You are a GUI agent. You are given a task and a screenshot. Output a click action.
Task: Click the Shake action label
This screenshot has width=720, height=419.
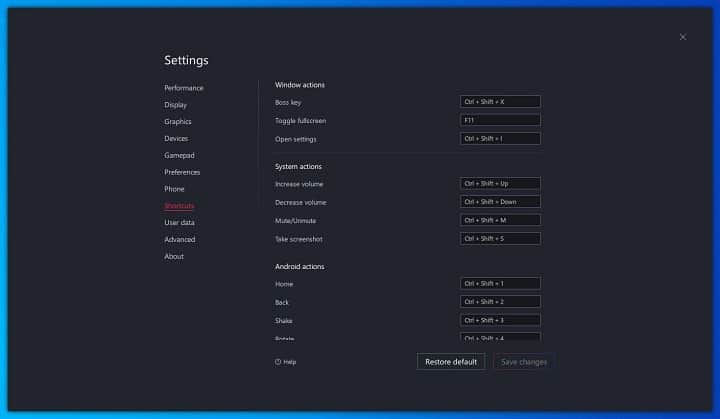point(283,321)
